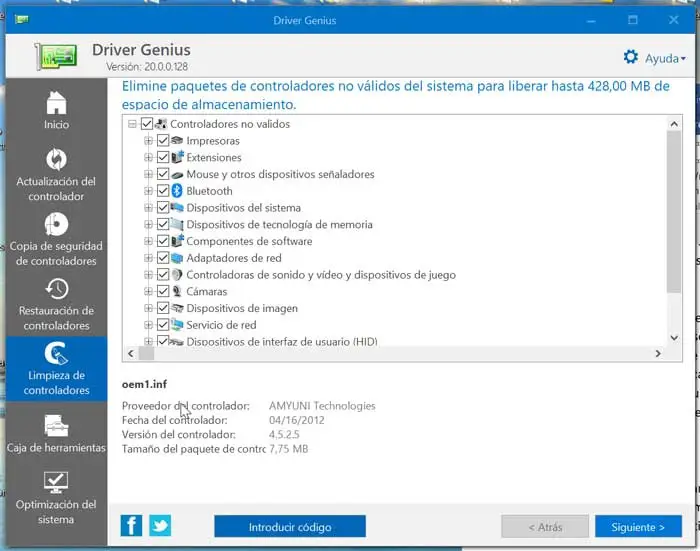Click the Impresoras printer icon
This screenshot has width=700, height=551.
point(177,141)
